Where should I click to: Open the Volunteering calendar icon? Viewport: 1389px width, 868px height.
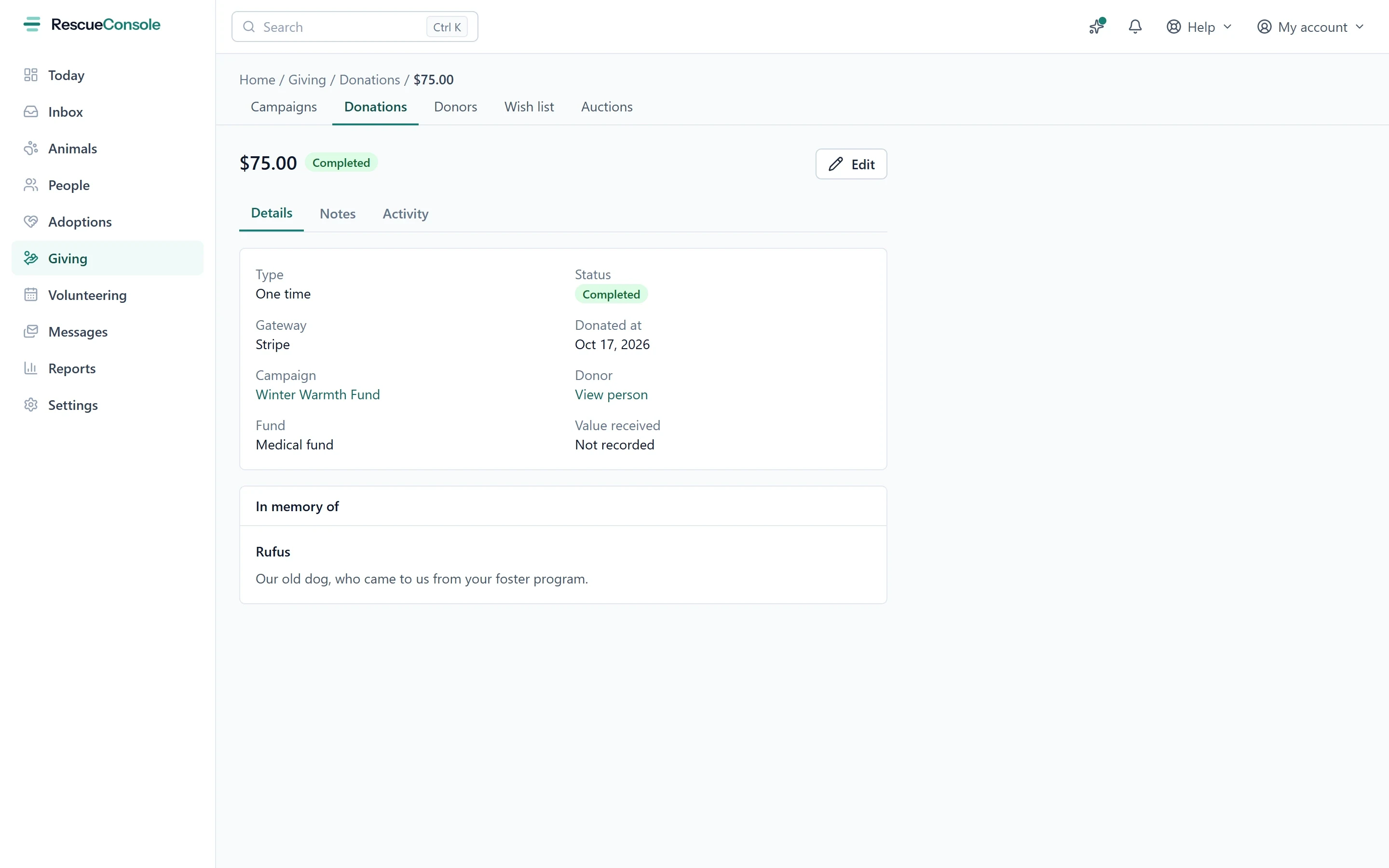tap(31, 295)
